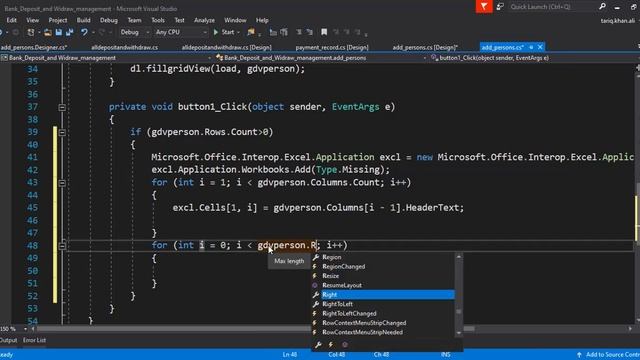Switch to alldepositandwithdraw.cs [Design] tab
The width and height of the screenshot is (640, 360).
(x=227, y=47)
